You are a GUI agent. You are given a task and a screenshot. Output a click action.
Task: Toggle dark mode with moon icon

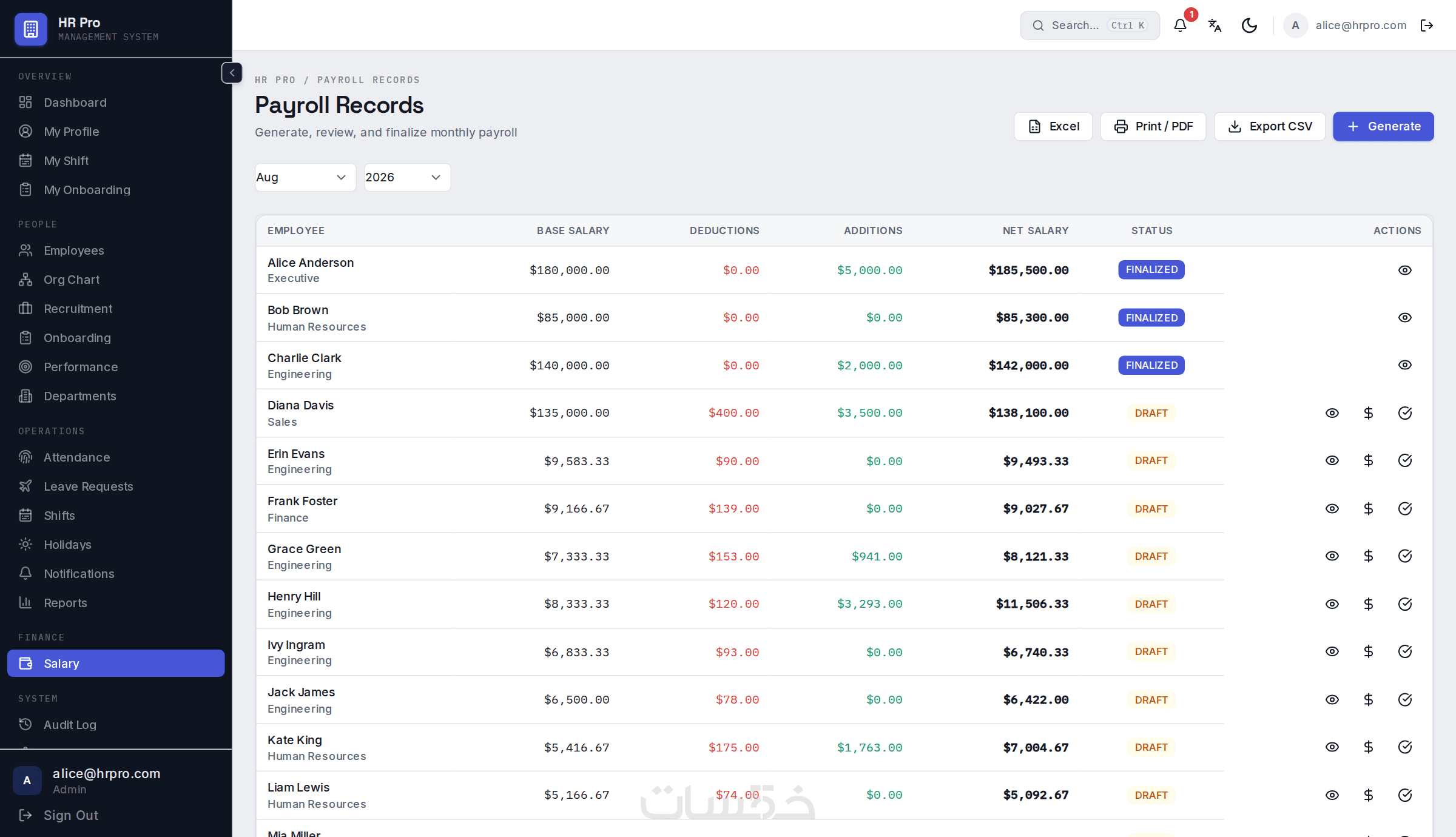(x=1249, y=25)
